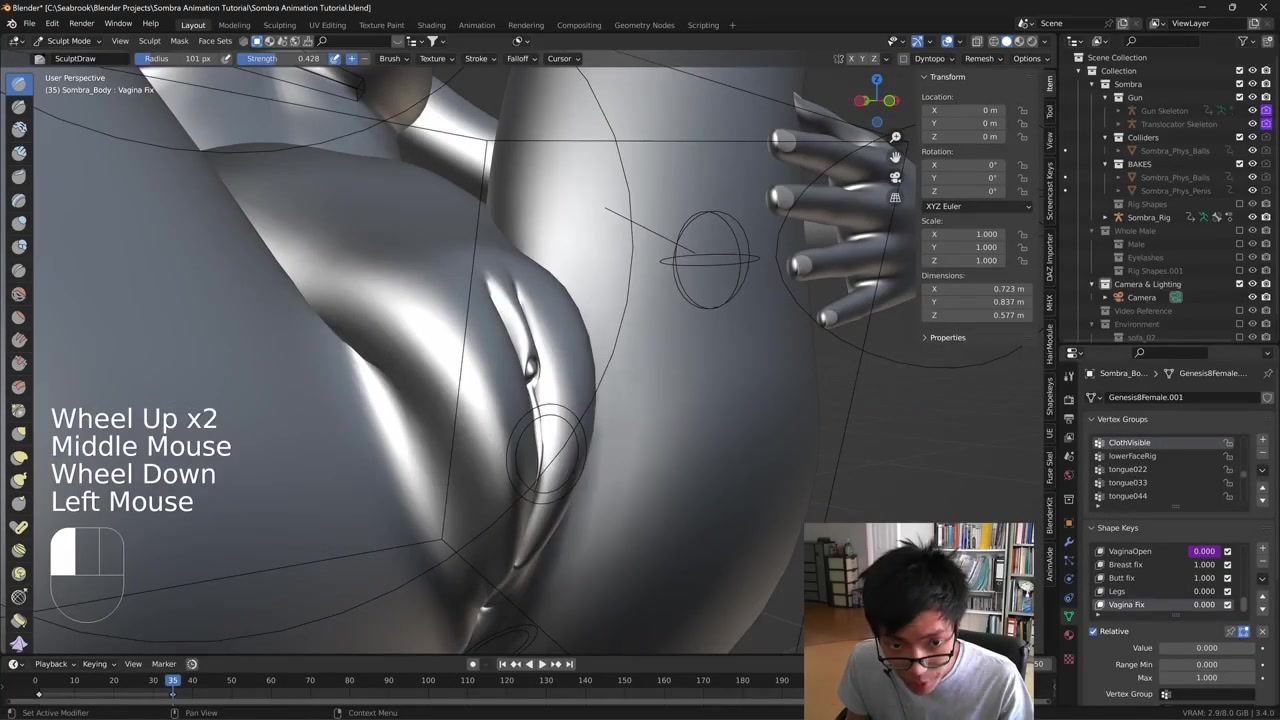Image resolution: width=1280 pixels, height=720 pixels.
Task: Uncheck the Breast fix shape key checkbox
Action: point(1227,565)
